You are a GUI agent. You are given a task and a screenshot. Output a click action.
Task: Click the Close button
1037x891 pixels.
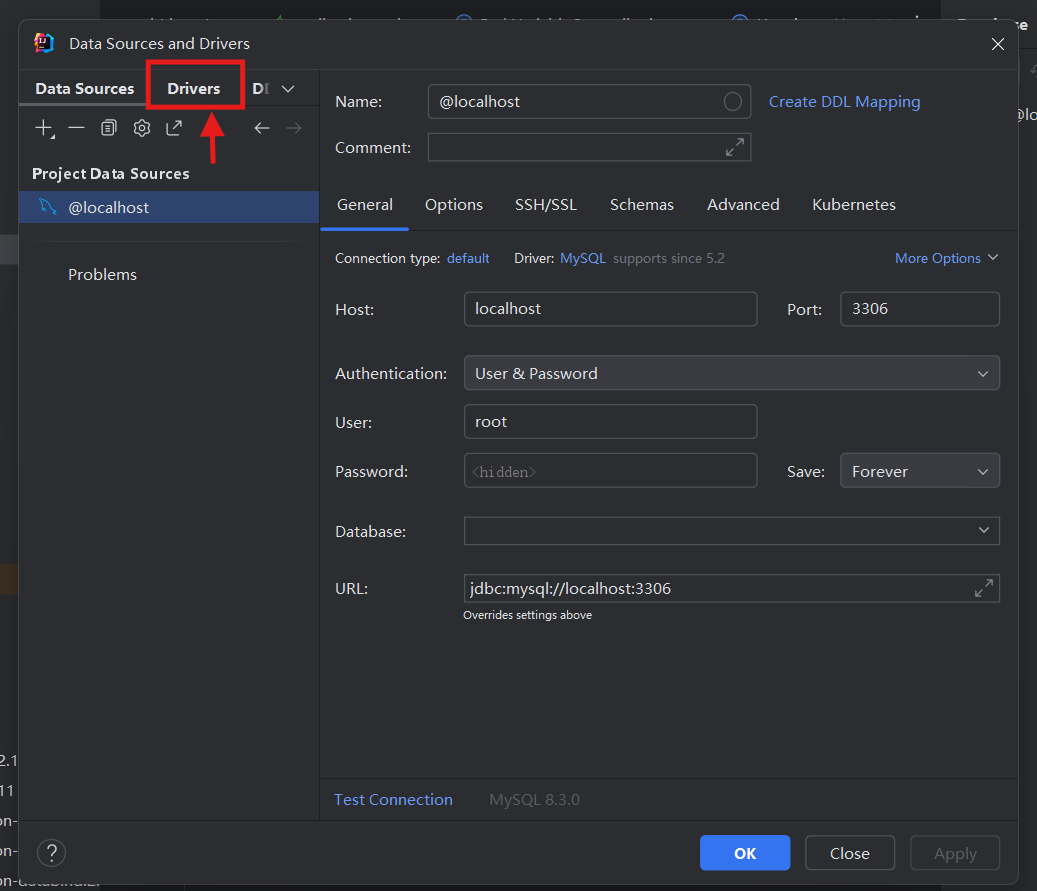(x=849, y=853)
